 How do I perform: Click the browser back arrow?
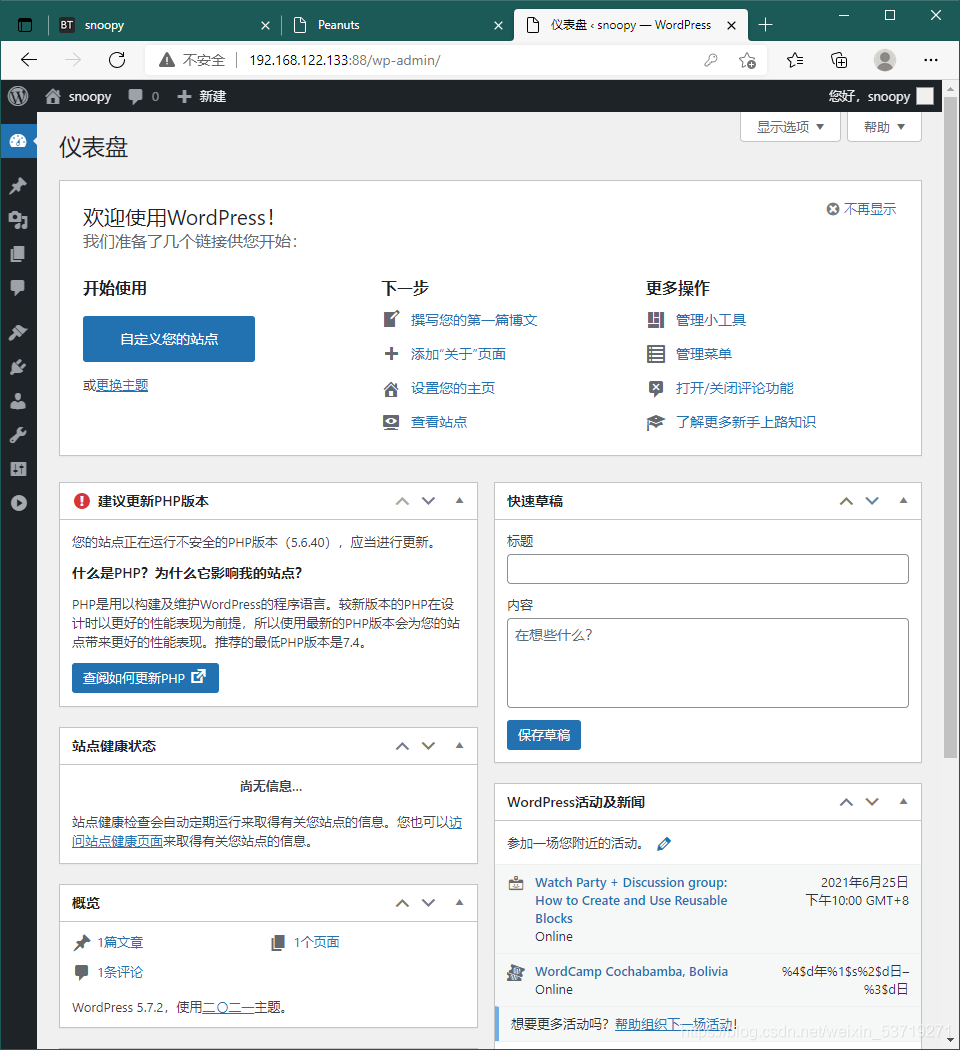coord(29,60)
